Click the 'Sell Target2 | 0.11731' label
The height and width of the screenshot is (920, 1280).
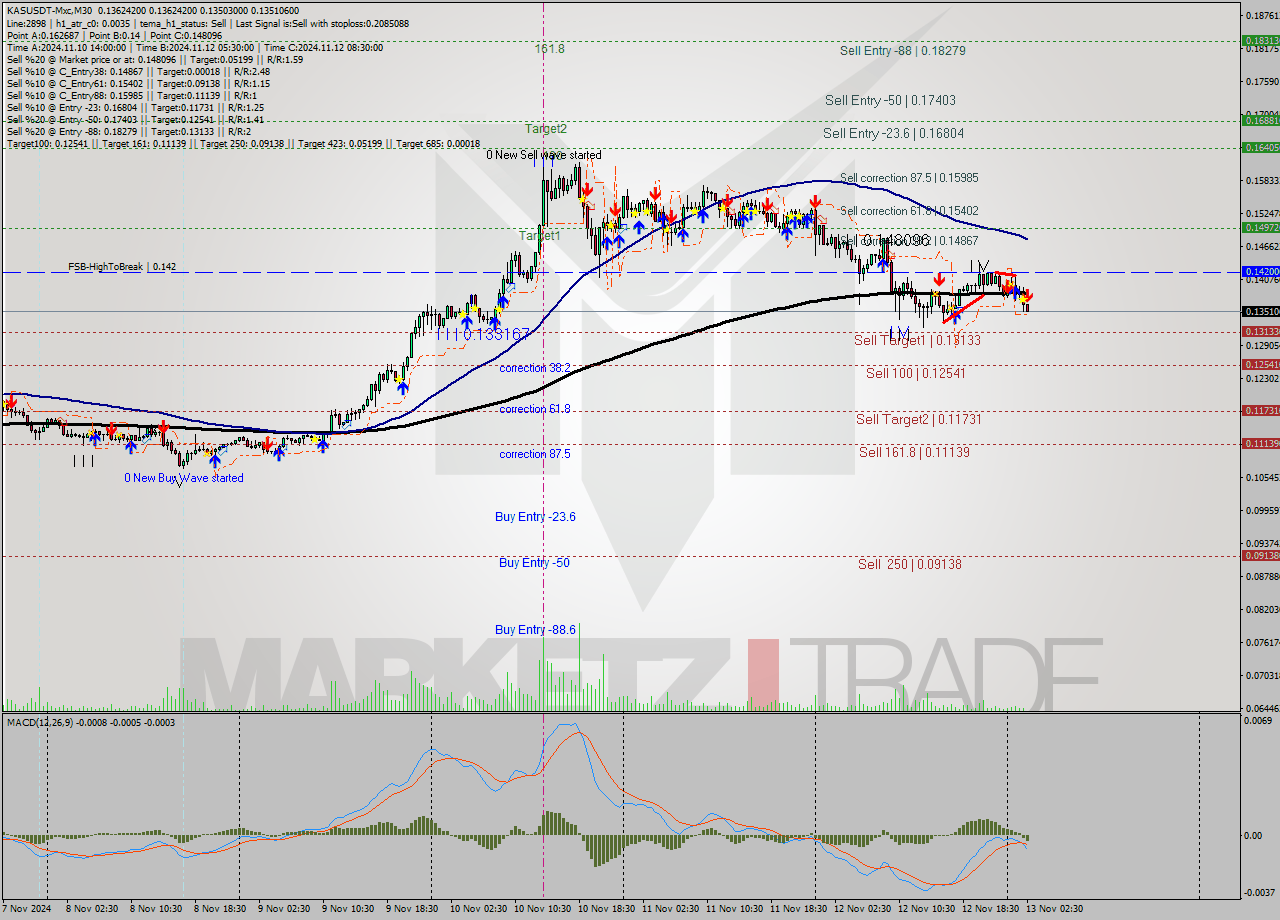point(918,419)
